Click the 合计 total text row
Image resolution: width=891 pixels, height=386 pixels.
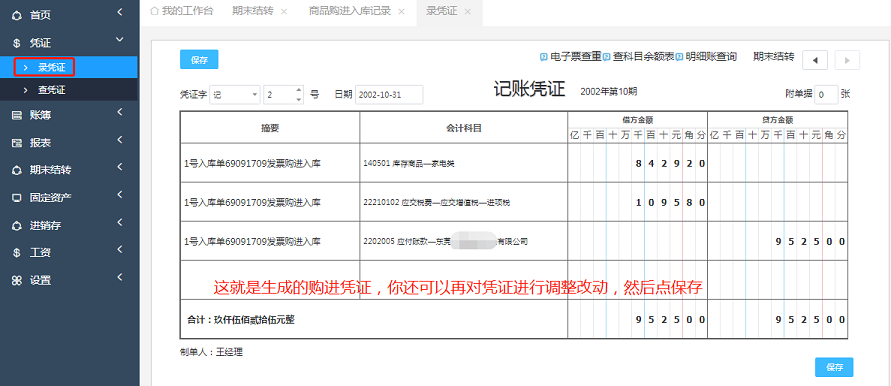pos(241,320)
